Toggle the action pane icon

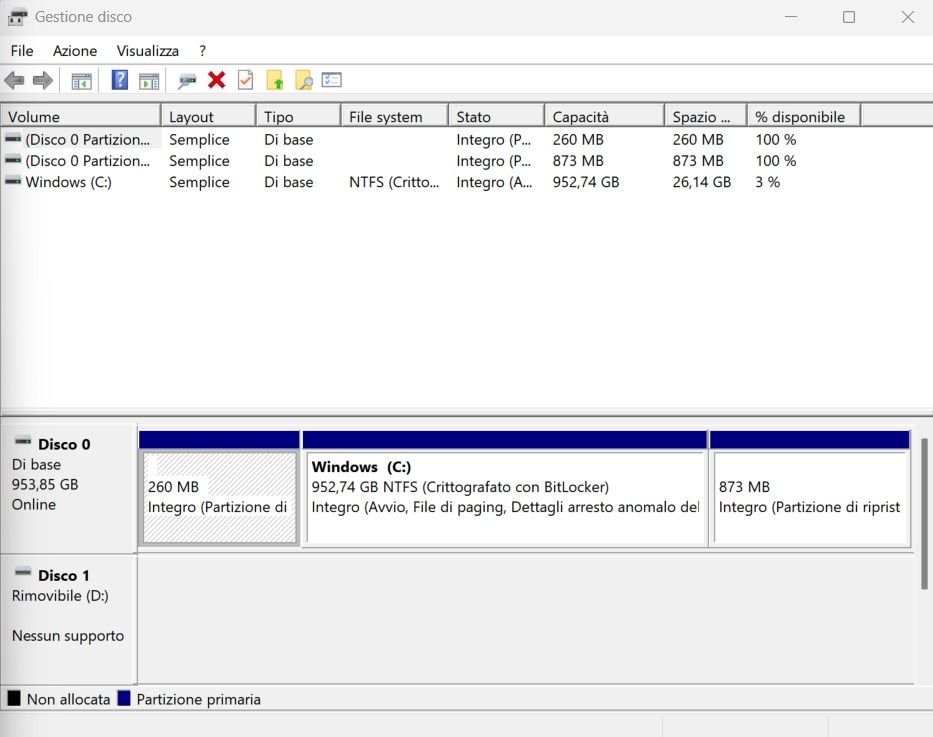click(x=149, y=81)
